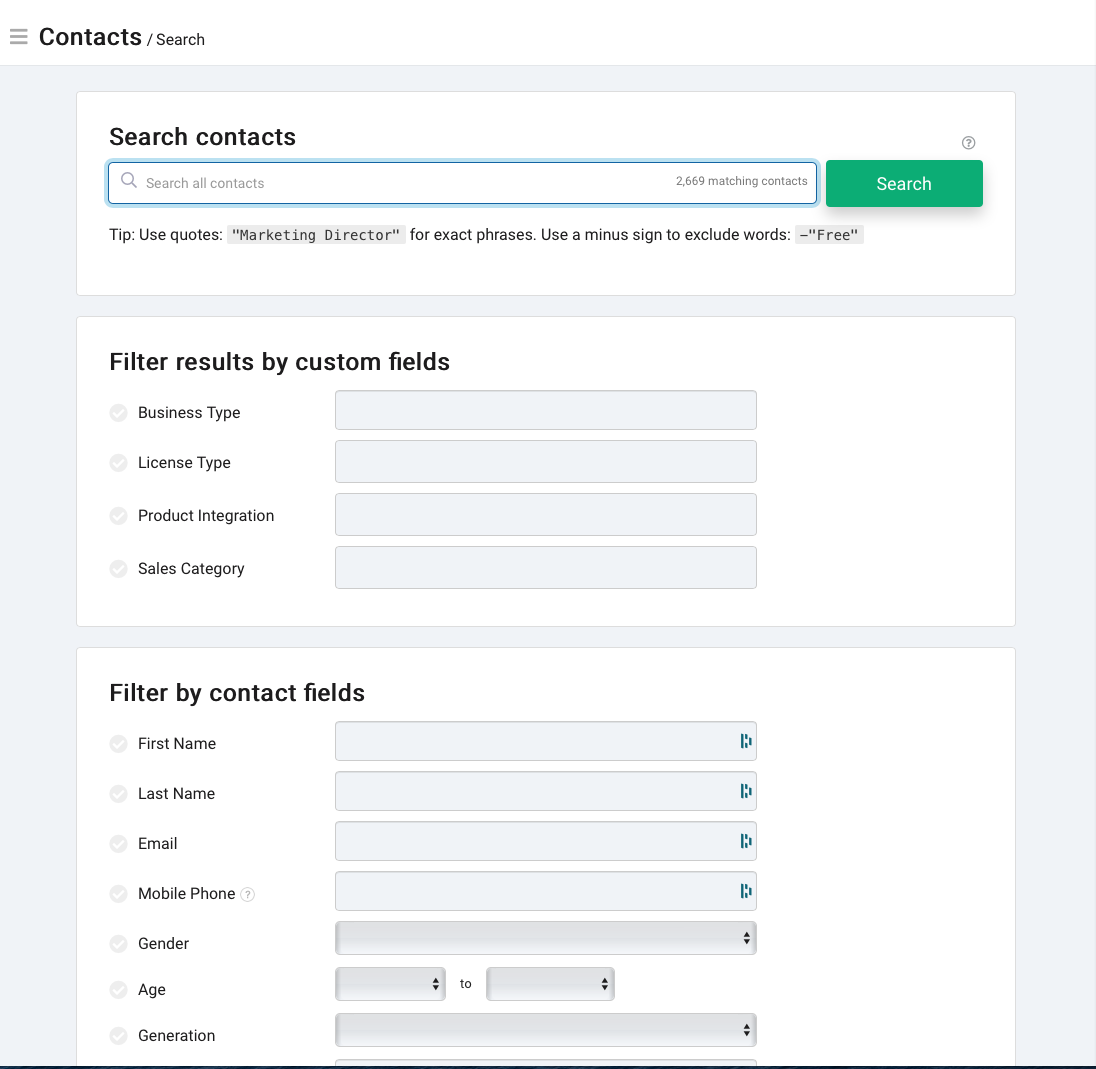Go to Contacts via the breadcrumb heading

[x=90, y=37]
